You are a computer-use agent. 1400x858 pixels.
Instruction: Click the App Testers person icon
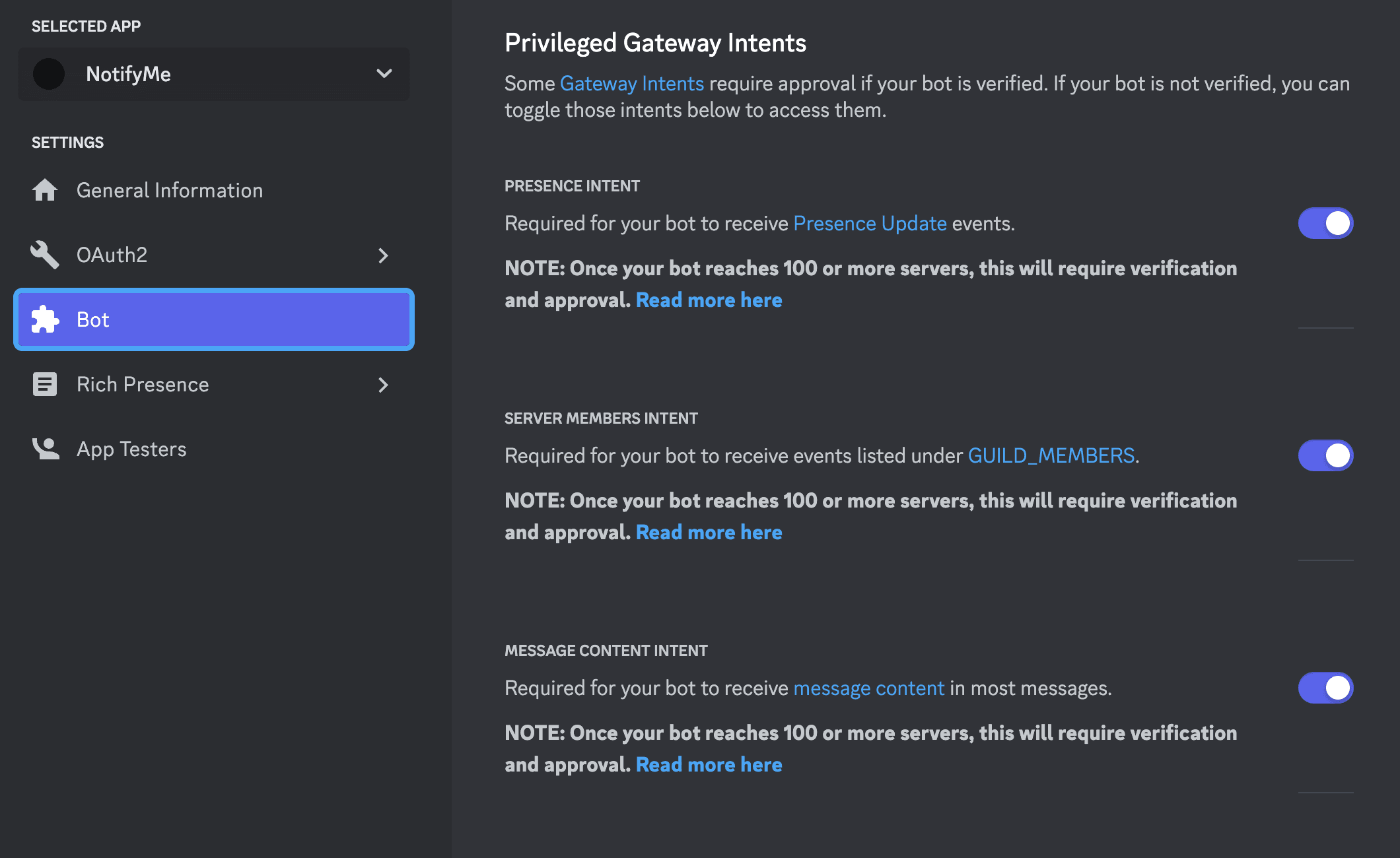click(x=45, y=449)
